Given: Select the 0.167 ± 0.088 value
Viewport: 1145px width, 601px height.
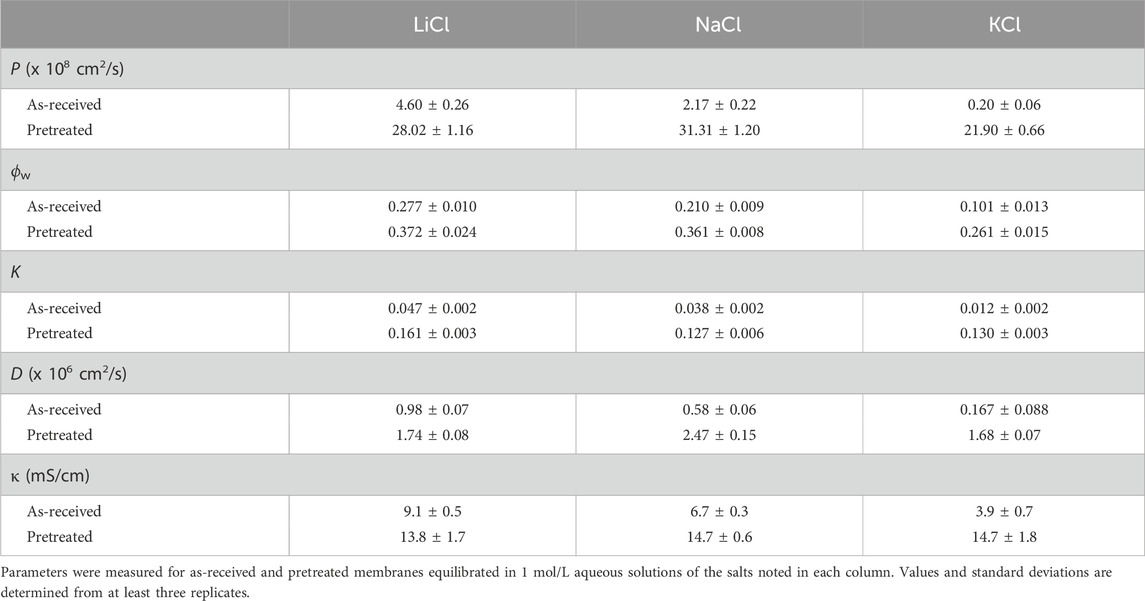Looking at the screenshot, I should point(1003,410).
